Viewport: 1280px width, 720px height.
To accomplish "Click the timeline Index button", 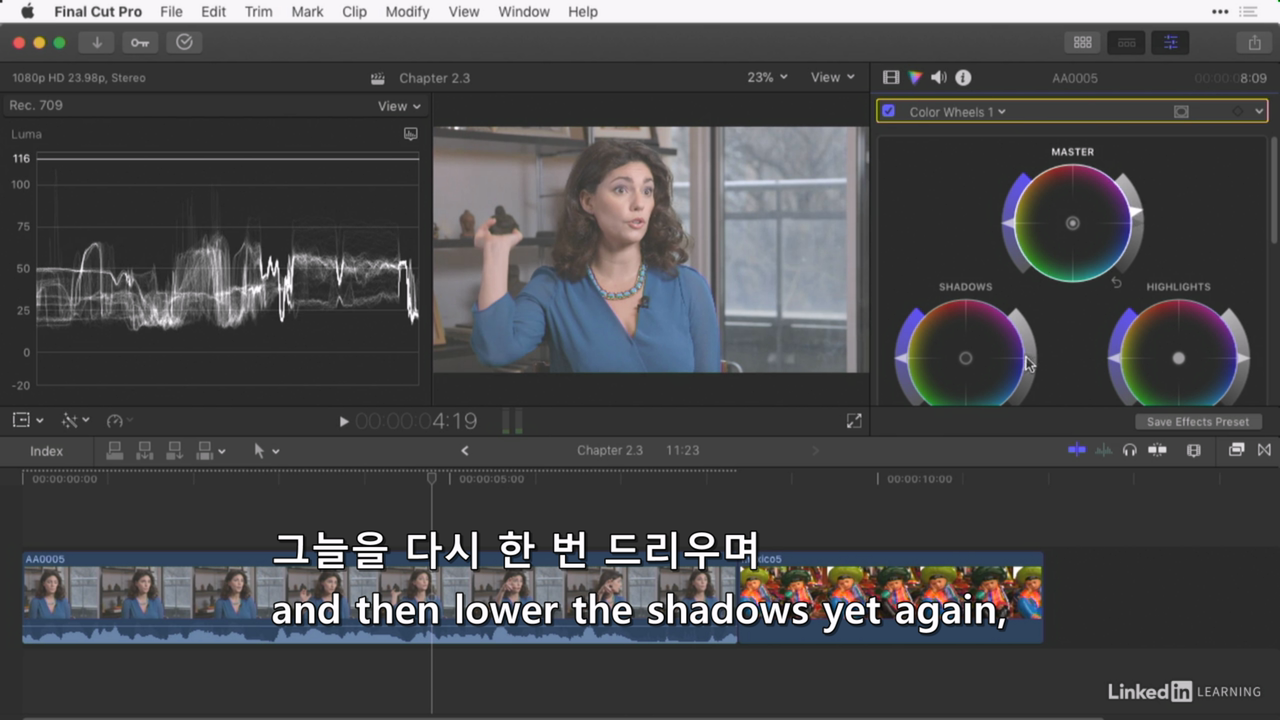I will click(46, 451).
